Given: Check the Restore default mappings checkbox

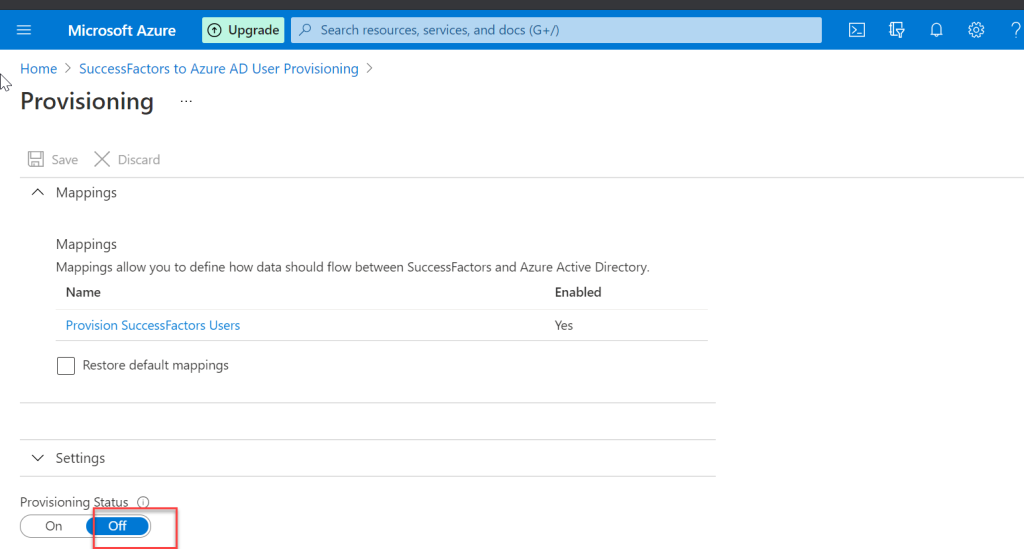Looking at the screenshot, I should point(66,366).
